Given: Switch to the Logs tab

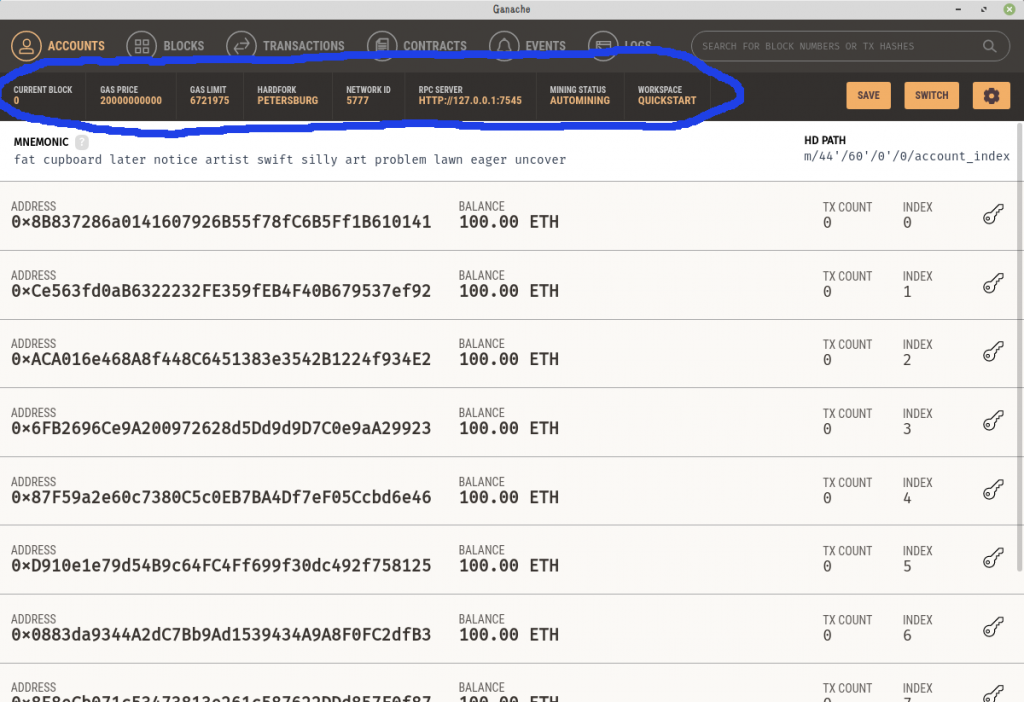Looking at the screenshot, I should 620,46.
